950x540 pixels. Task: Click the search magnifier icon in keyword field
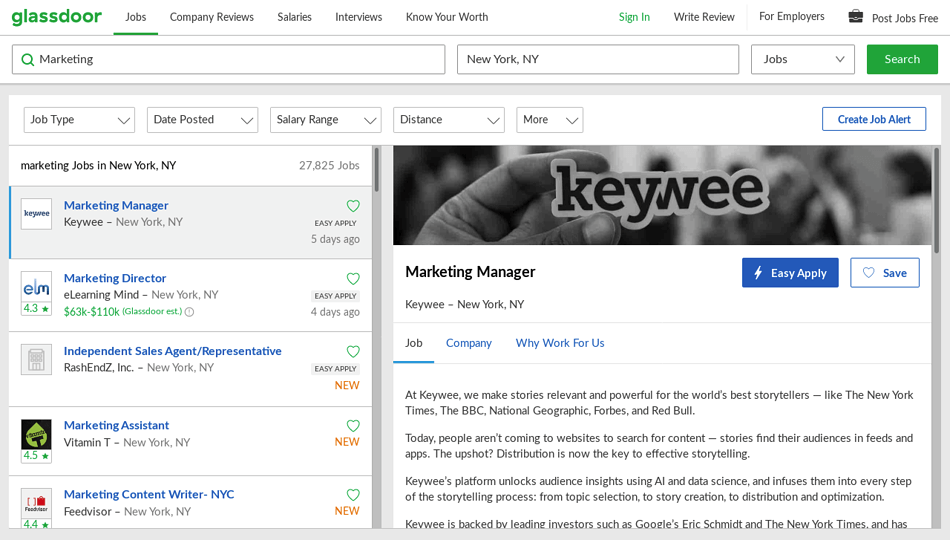(27, 59)
